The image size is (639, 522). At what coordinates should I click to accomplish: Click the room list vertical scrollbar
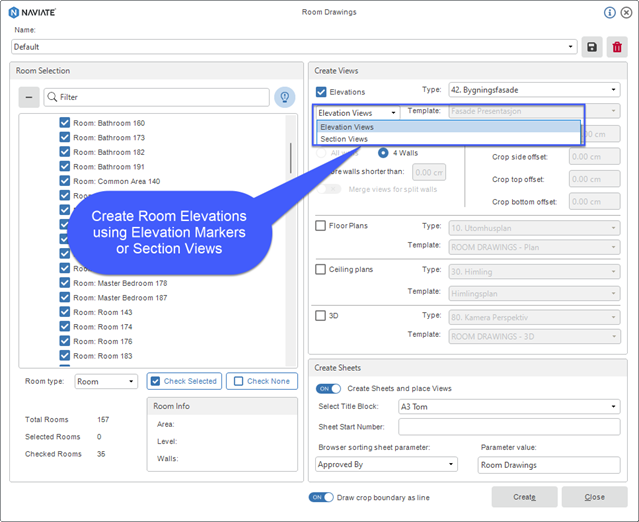[x=291, y=158]
